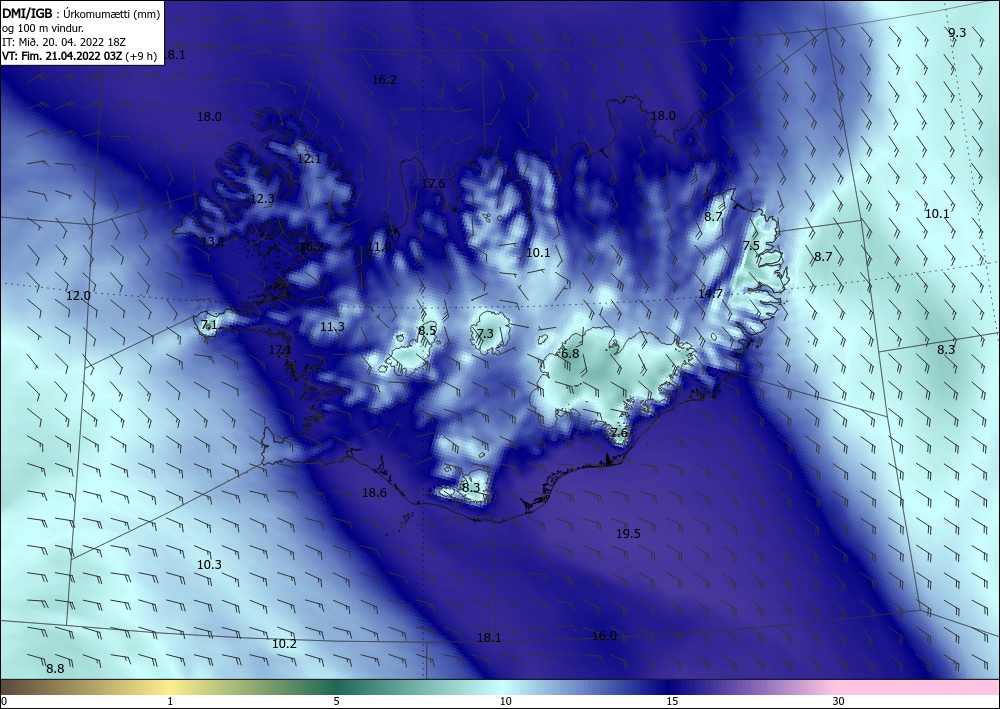Select the 18.6 value label
Viewport: 1000px width, 709px height.
[x=374, y=492]
